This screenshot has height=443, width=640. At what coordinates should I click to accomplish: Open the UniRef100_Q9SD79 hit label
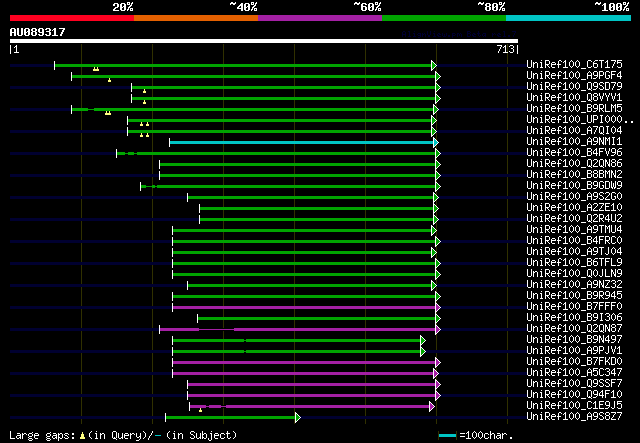click(x=574, y=86)
